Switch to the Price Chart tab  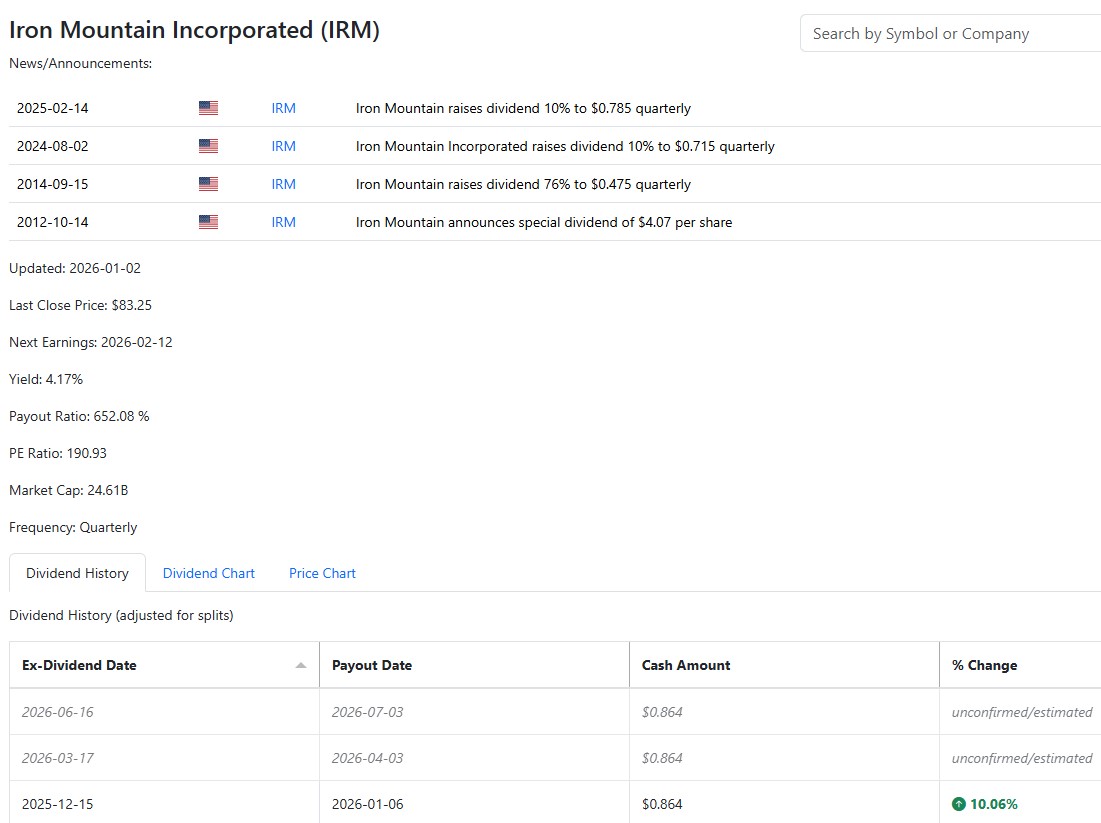click(x=322, y=573)
